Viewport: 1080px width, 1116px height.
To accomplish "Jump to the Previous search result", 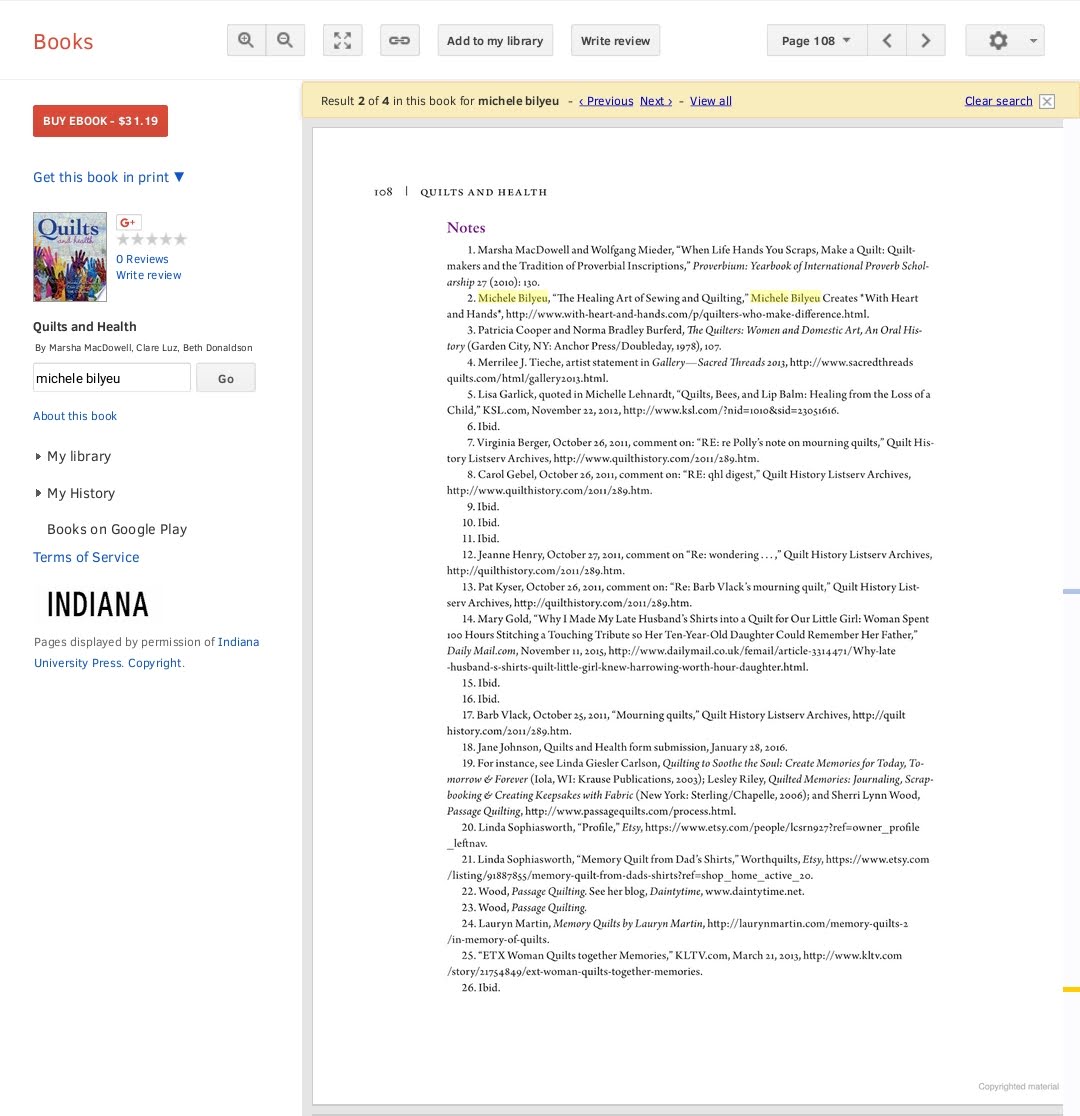I will (606, 101).
